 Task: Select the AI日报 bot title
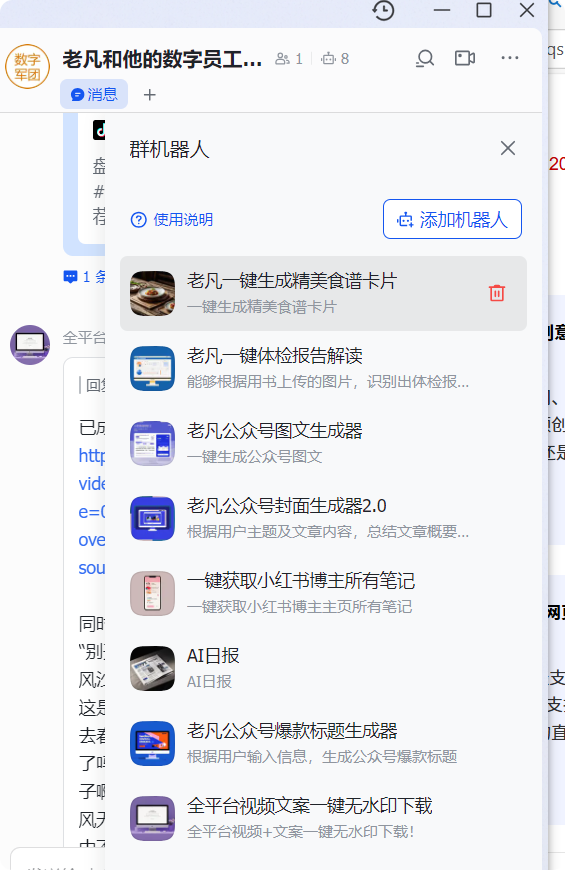click(213, 656)
